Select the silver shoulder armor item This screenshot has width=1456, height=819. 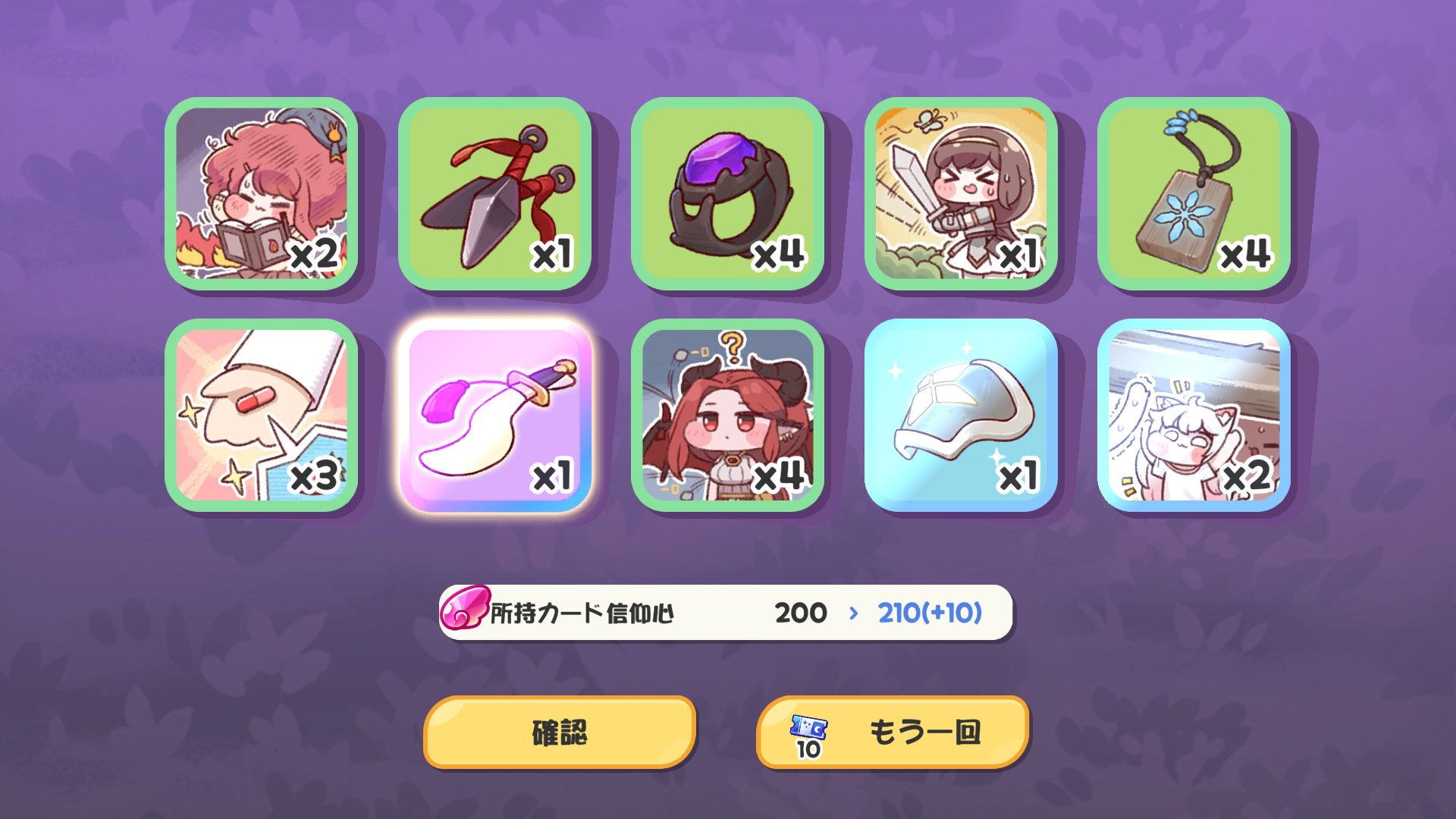961,415
